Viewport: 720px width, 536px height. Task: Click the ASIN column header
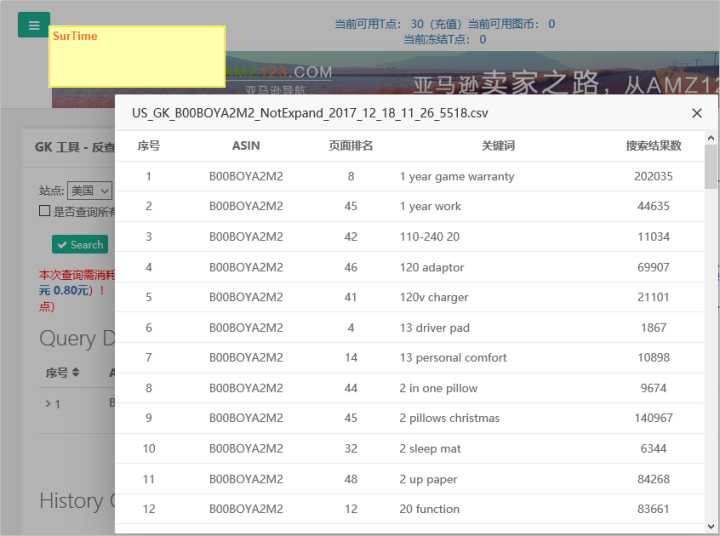246,145
